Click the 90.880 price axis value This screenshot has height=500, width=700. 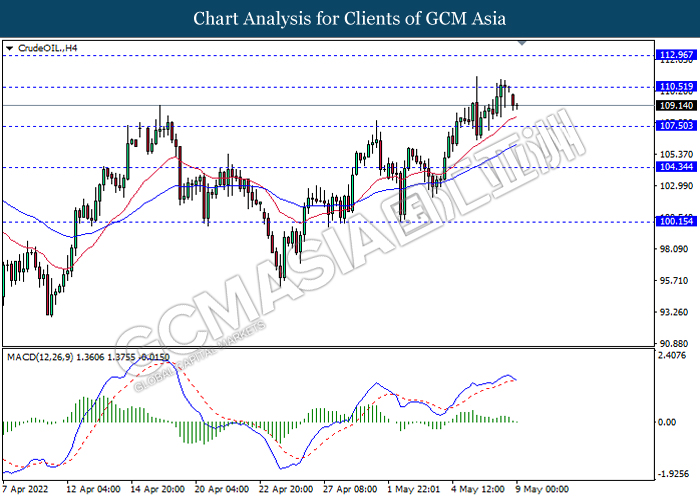tap(676, 343)
